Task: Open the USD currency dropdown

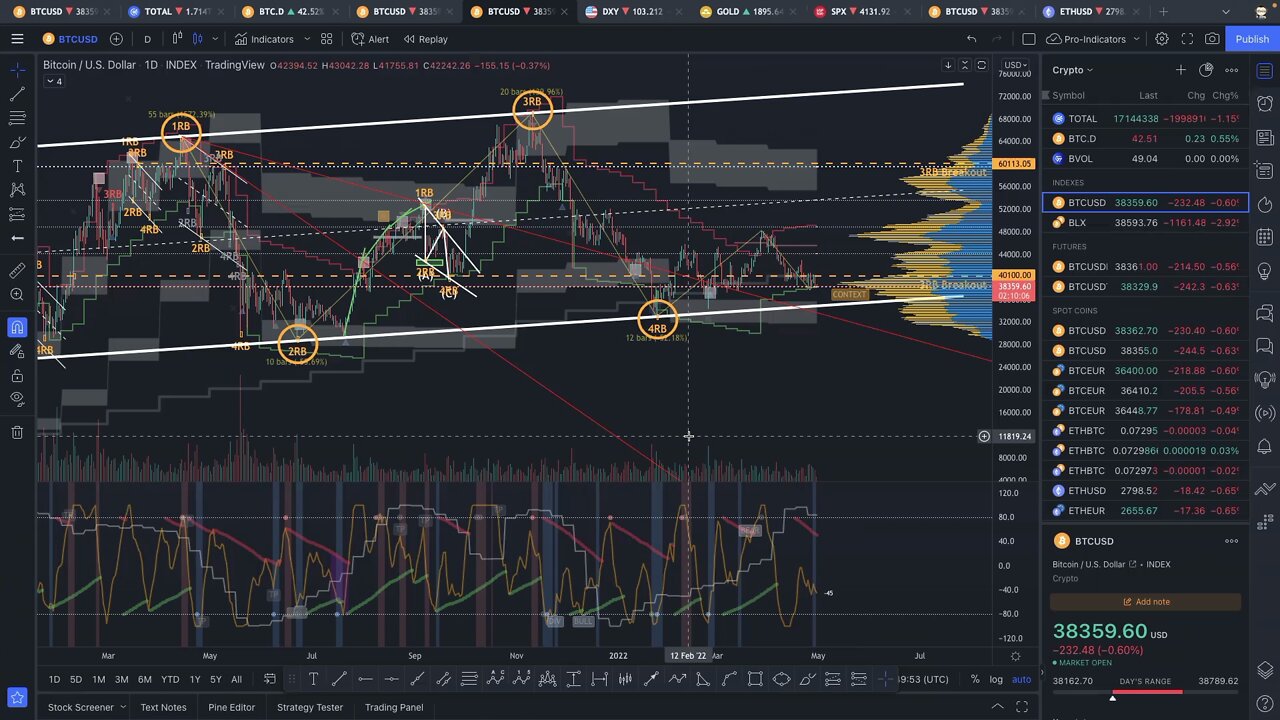Action: pyautogui.click(x=1016, y=65)
